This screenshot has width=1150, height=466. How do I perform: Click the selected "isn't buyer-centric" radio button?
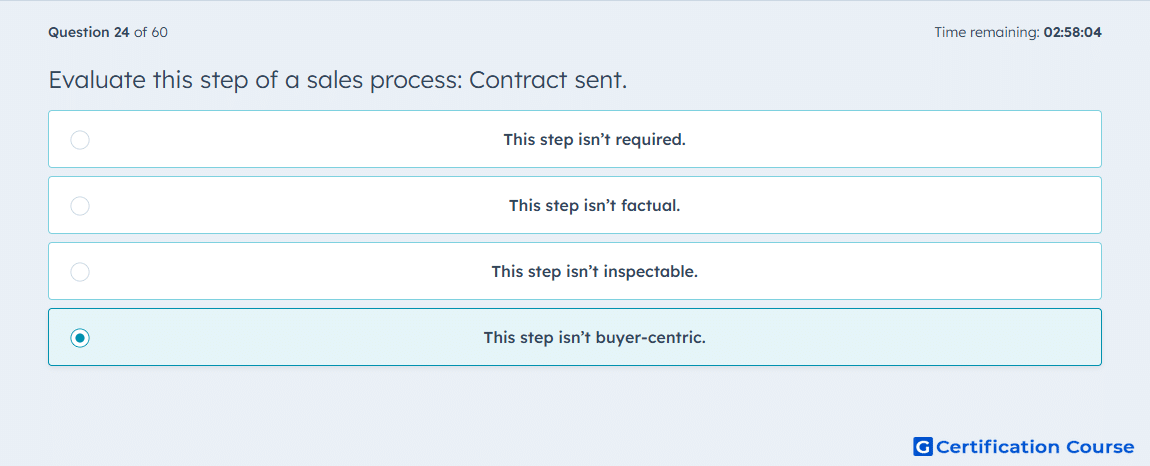[x=80, y=338]
